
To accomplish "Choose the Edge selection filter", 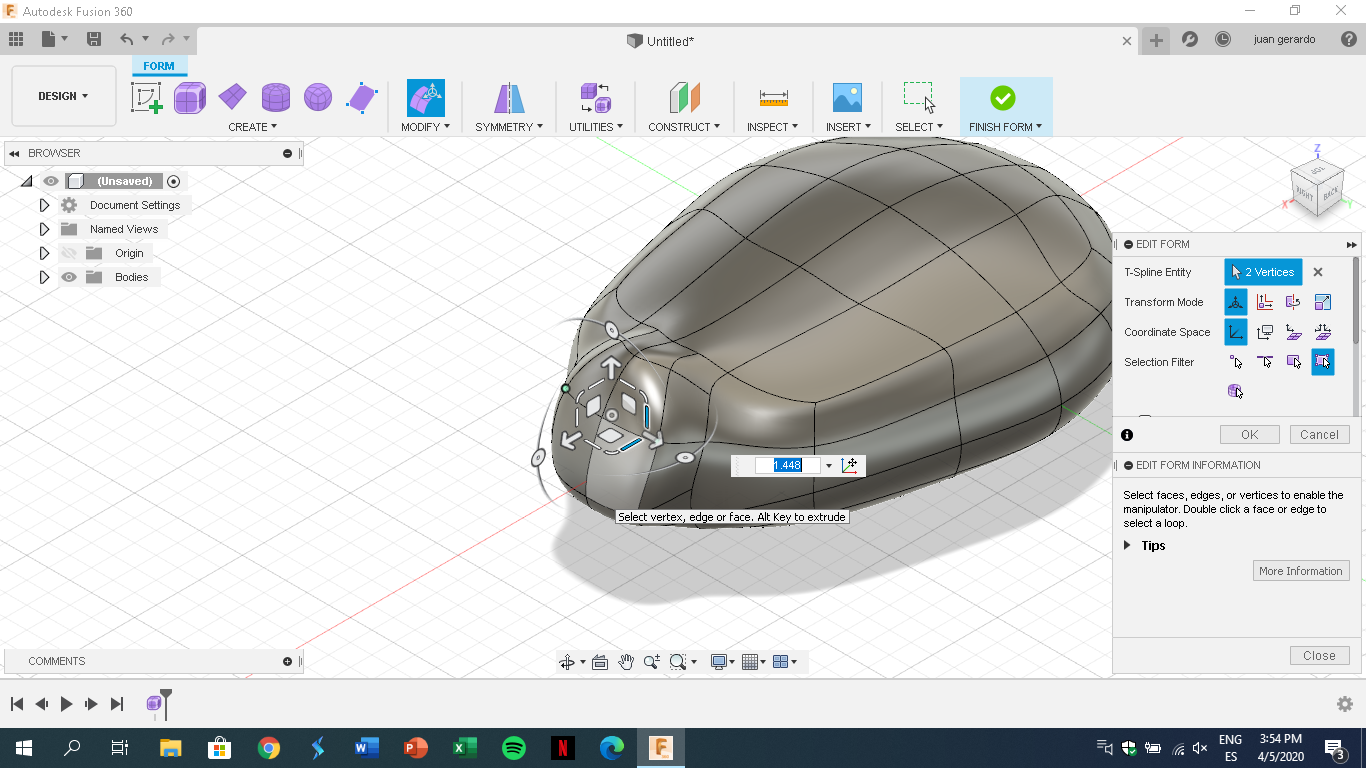I will pos(1265,362).
